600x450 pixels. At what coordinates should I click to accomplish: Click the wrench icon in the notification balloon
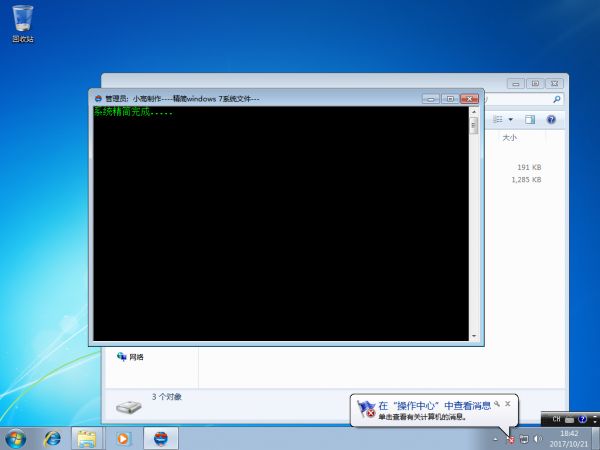[x=497, y=404]
